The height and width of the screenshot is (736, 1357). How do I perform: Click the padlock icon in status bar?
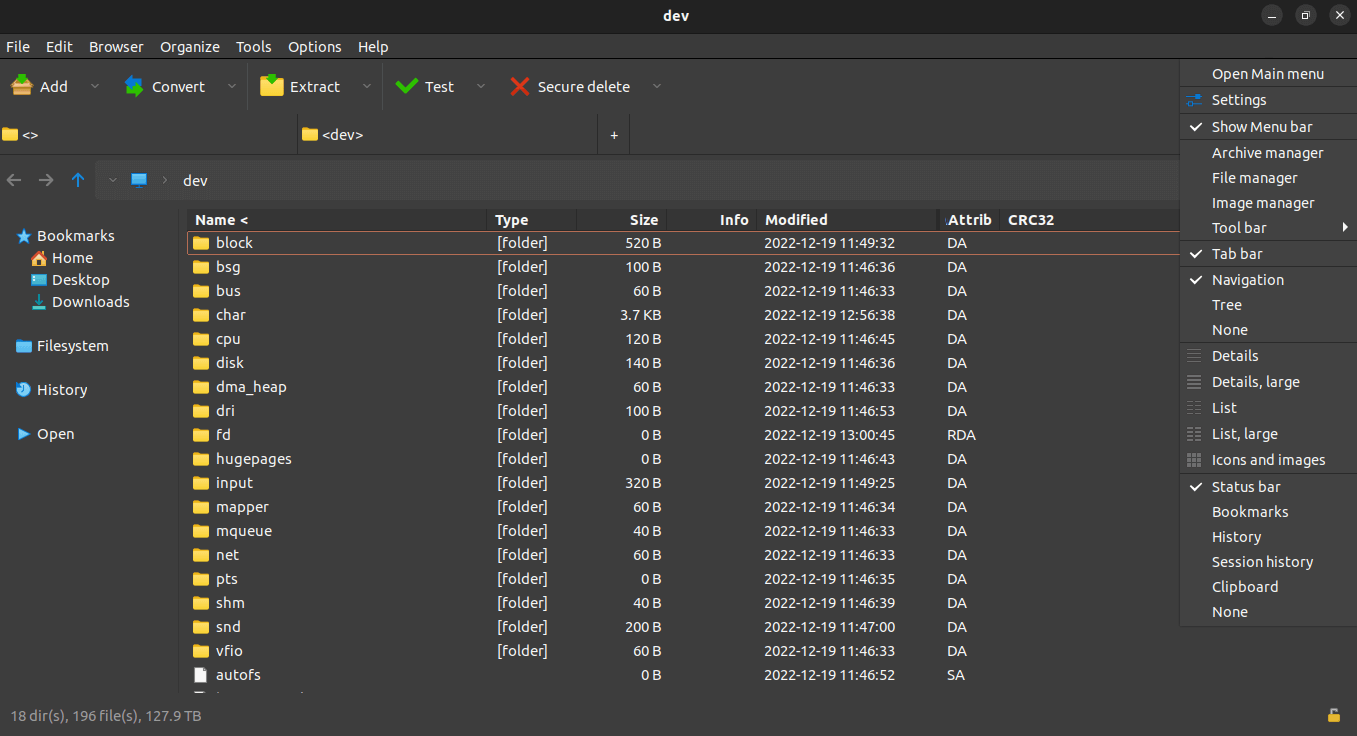pyautogui.click(x=1333, y=715)
